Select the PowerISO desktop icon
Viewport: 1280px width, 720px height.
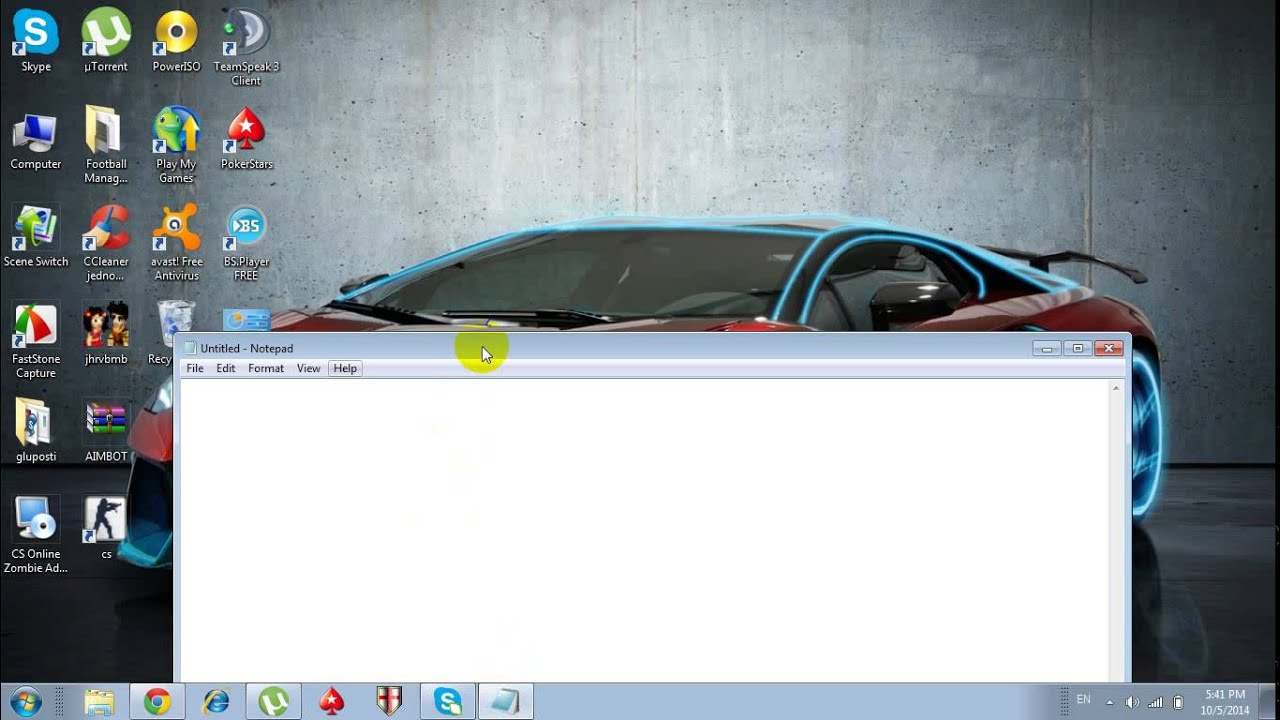(176, 40)
